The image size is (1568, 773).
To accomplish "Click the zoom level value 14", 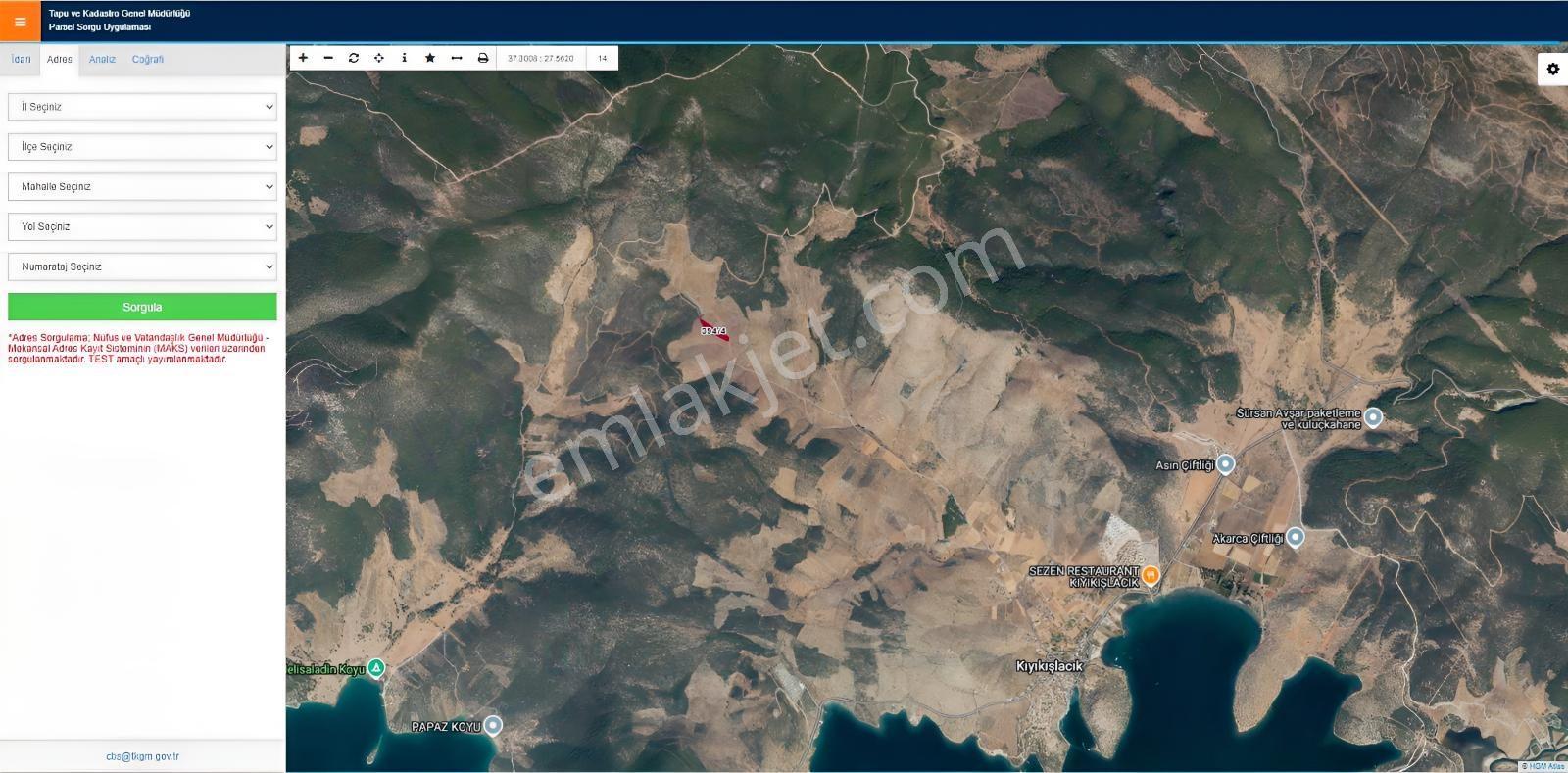I will [x=602, y=58].
